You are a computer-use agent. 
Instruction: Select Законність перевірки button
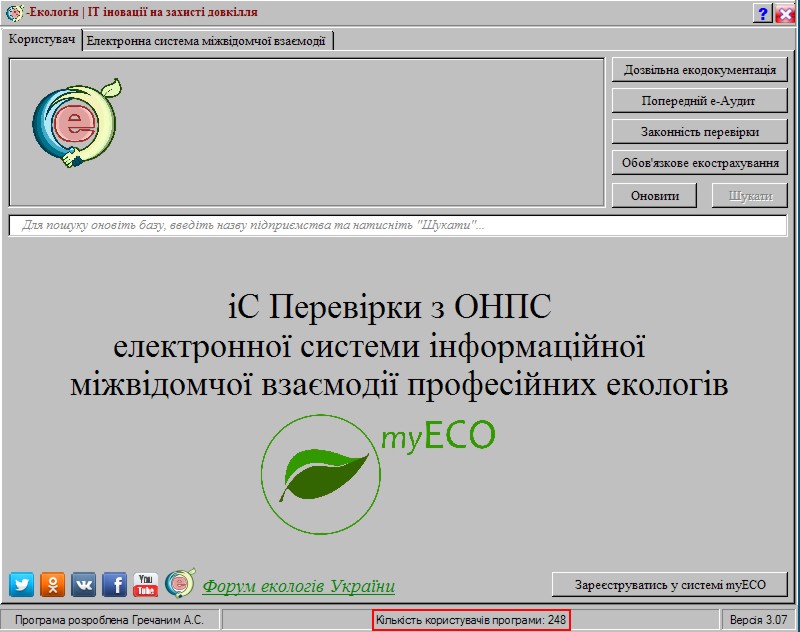(699, 132)
